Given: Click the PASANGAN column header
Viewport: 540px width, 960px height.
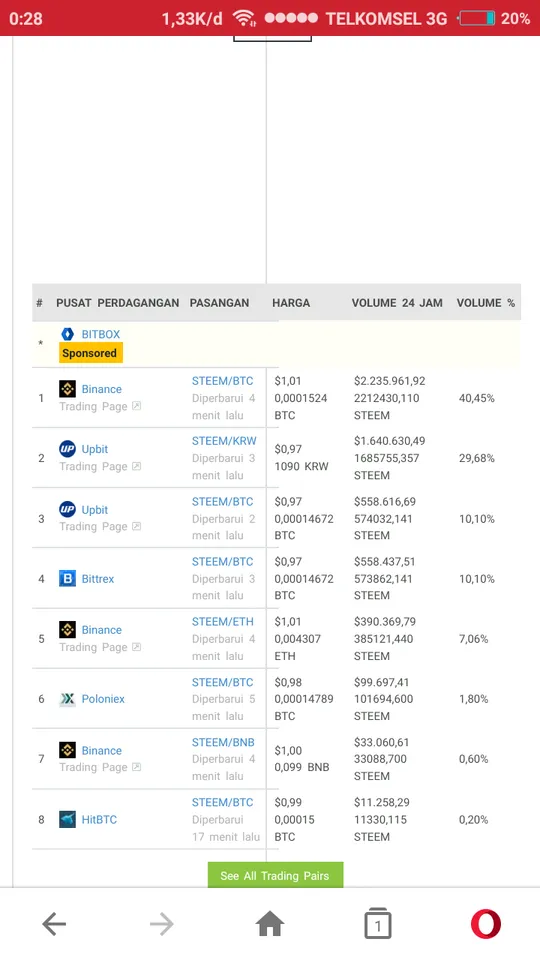Looking at the screenshot, I should (x=219, y=303).
